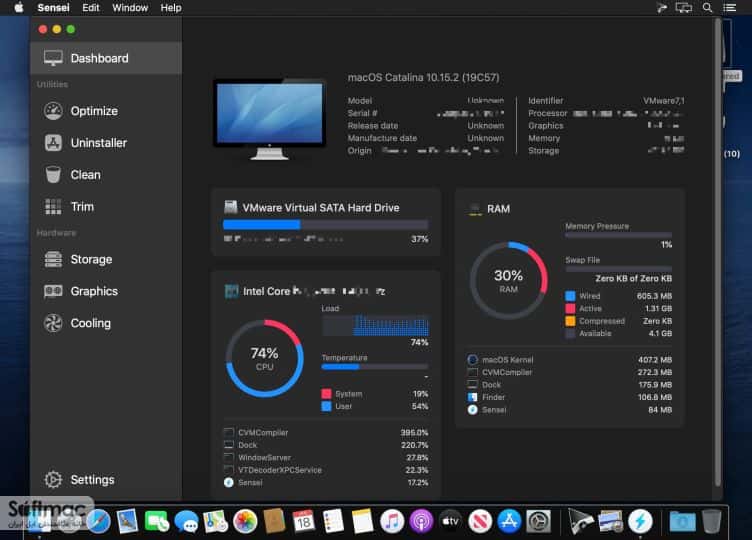
Task: Click the VMware Virtual SATA drive usage bar
Action: pyautogui.click(x=325, y=224)
